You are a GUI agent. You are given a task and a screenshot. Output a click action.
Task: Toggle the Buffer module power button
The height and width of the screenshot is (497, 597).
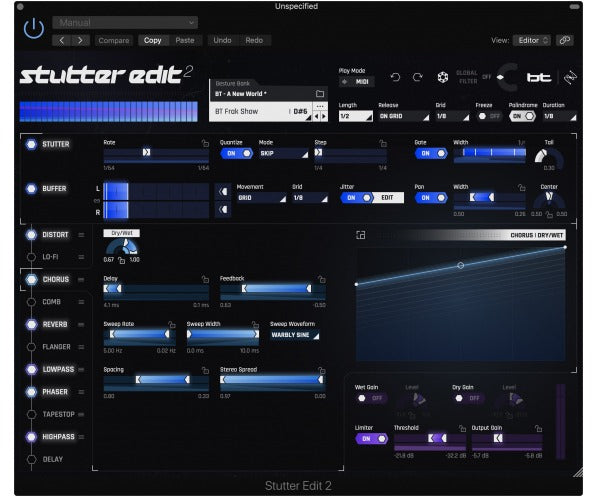(31, 189)
